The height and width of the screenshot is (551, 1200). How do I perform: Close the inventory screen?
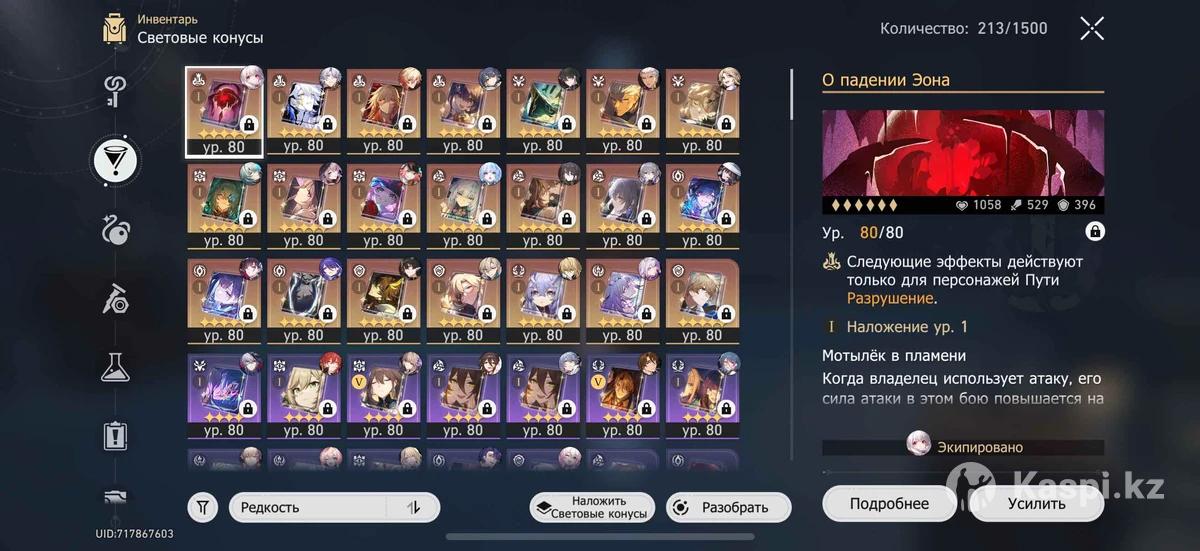pyautogui.click(x=1092, y=28)
